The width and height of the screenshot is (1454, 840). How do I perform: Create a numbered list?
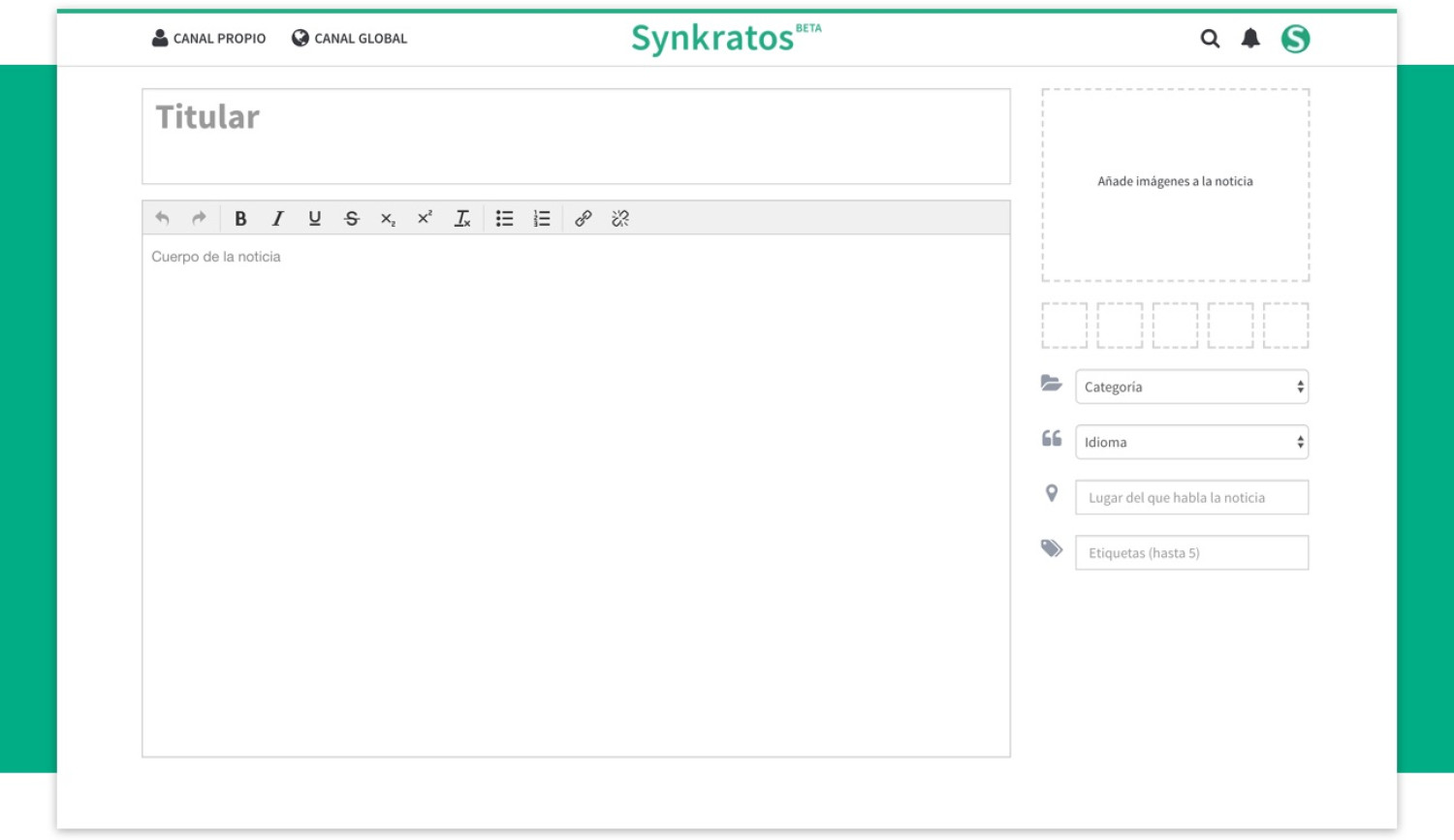click(541, 218)
